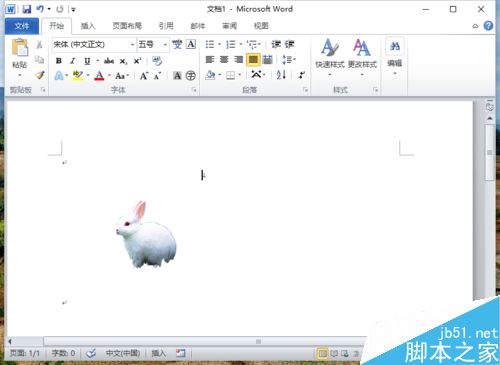Click the 字数: 0 word count
This screenshot has width=500, height=365.
point(63,353)
